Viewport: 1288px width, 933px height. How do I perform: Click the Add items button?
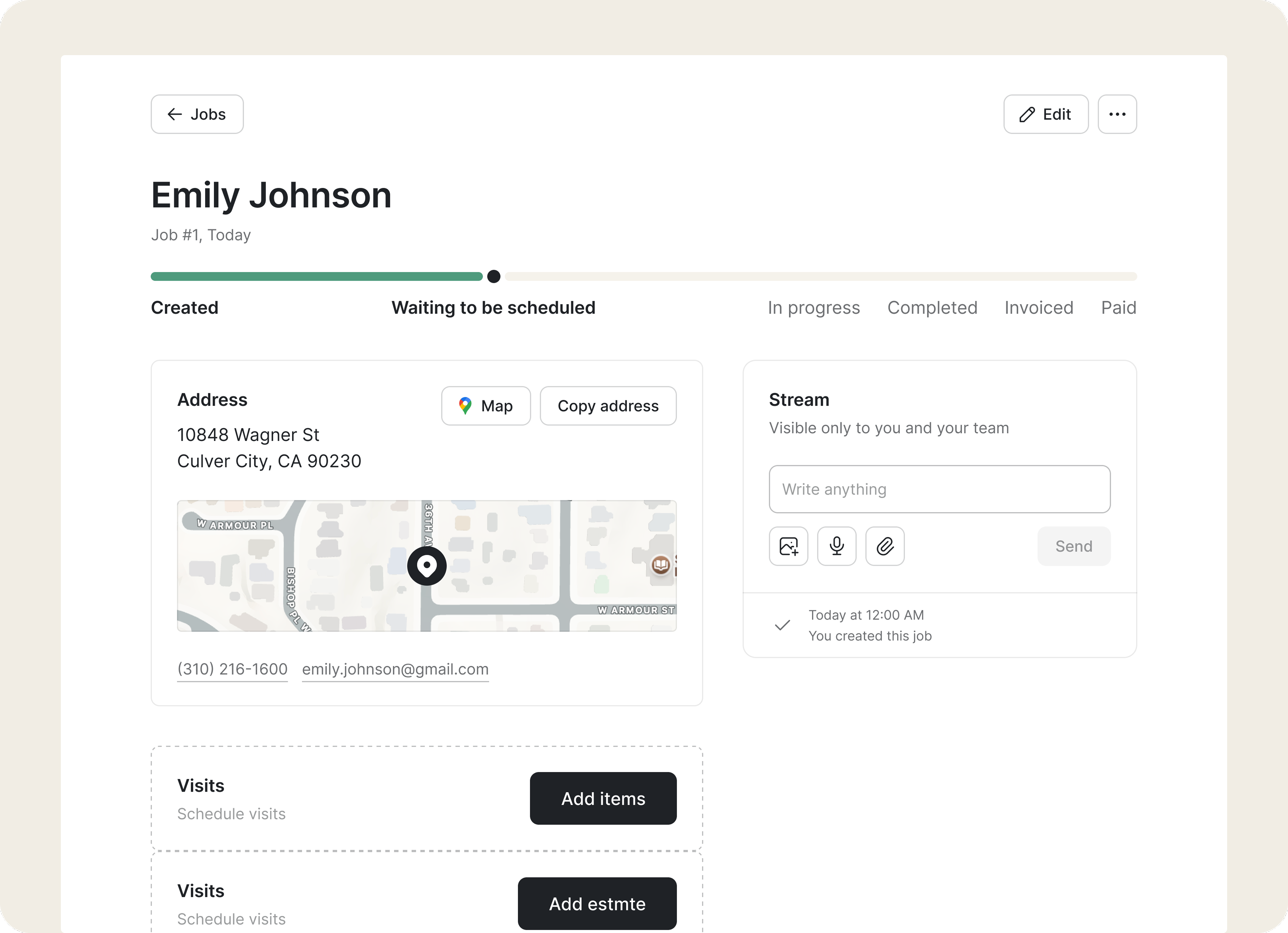[x=603, y=798]
